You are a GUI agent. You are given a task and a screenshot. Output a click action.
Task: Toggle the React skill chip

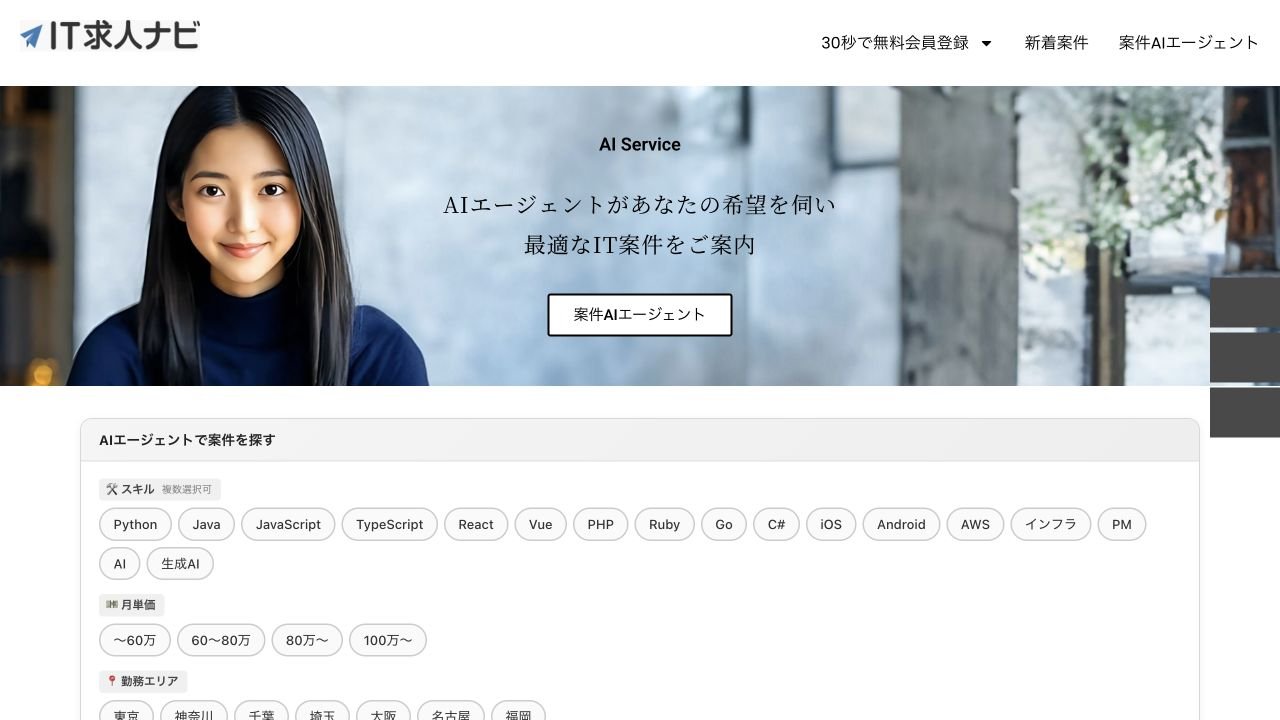tap(476, 525)
